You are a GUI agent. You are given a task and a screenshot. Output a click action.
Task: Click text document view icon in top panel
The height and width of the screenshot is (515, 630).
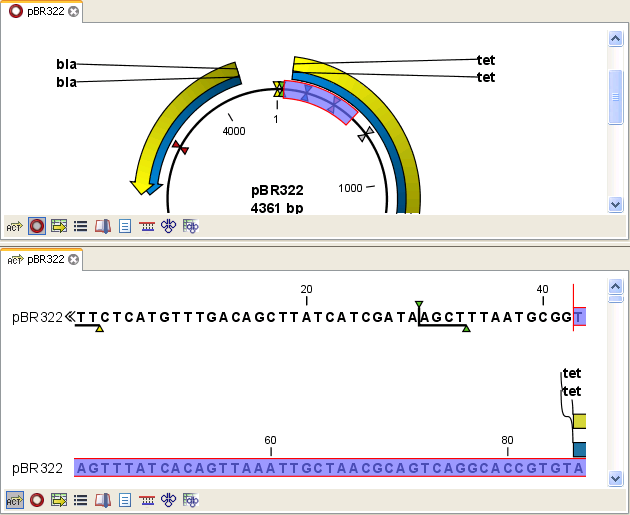point(125,227)
